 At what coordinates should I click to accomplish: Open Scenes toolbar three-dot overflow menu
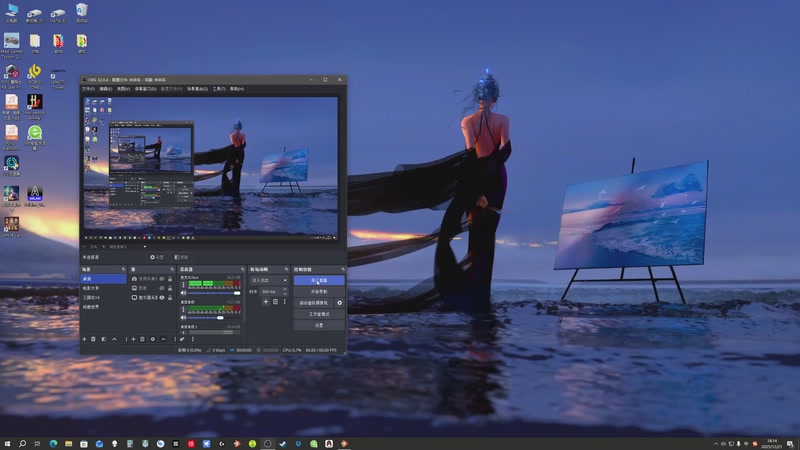126,339
